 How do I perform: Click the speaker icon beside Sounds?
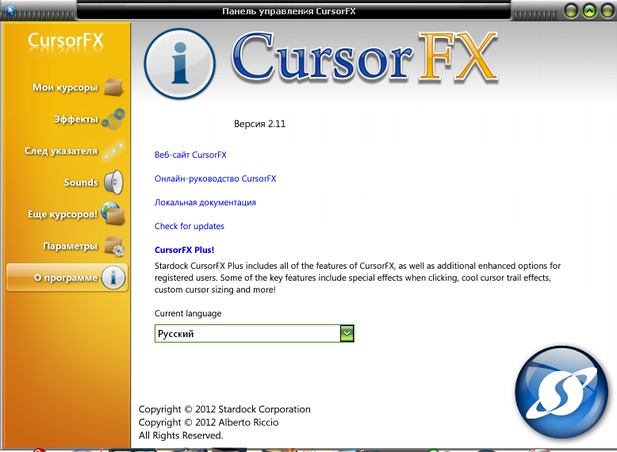click(114, 182)
